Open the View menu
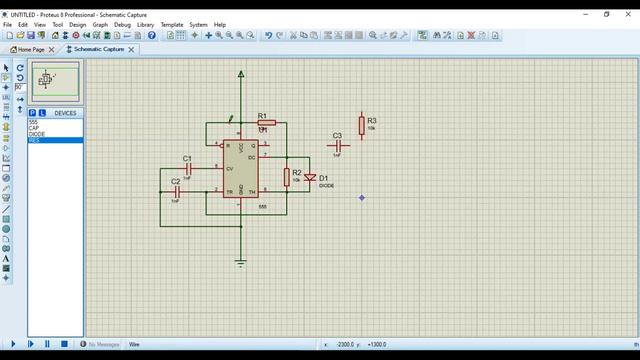Image resolution: width=640 pixels, height=360 pixels. [x=40, y=24]
